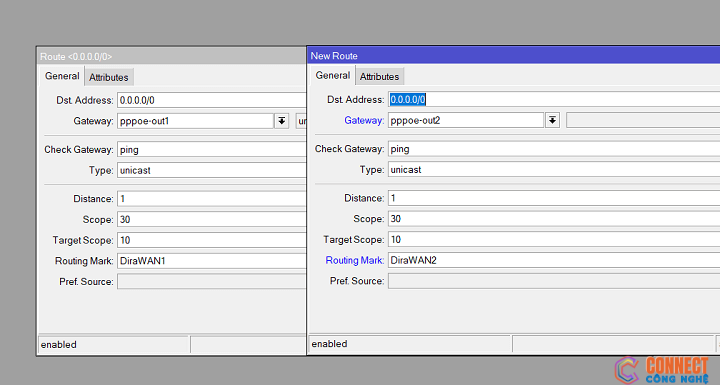Click Check Gateway field in New Route window
The width and height of the screenshot is (720, 385).
(x=554, y=149)
